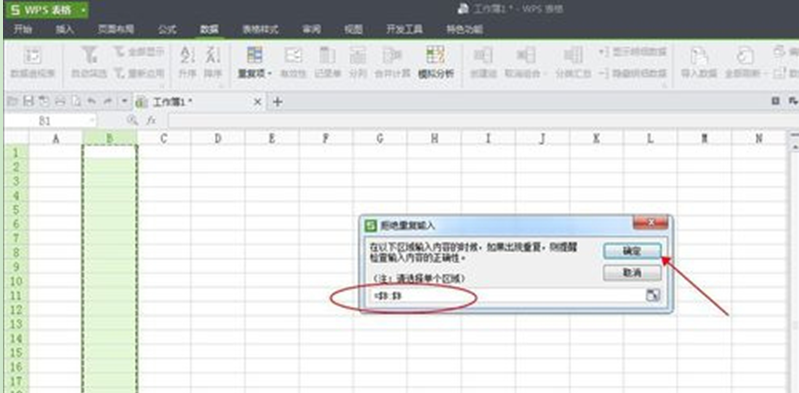Open the 视图 (View) tab
799x393 pixels.
click(x=353, y=30)
